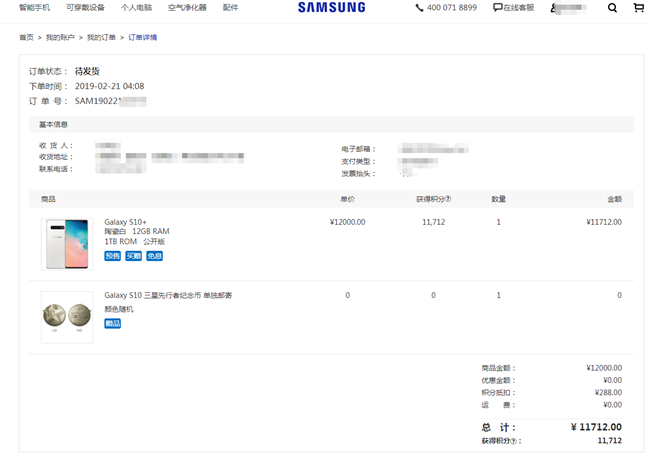Open the Galaxy S10+ product name link
Screen dimensions: 650x453
click(x=125, y=222)
